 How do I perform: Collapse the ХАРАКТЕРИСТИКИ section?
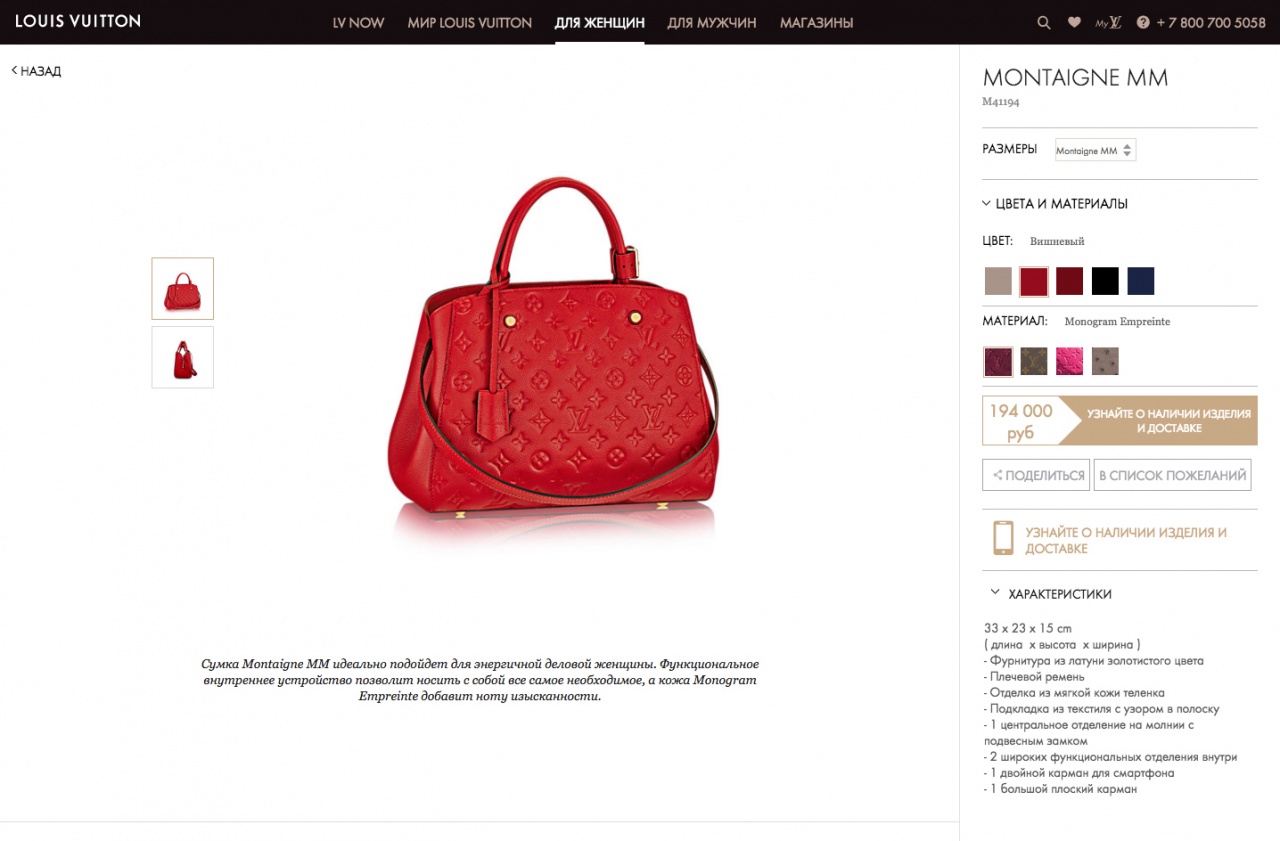(x=1051, y=594)
